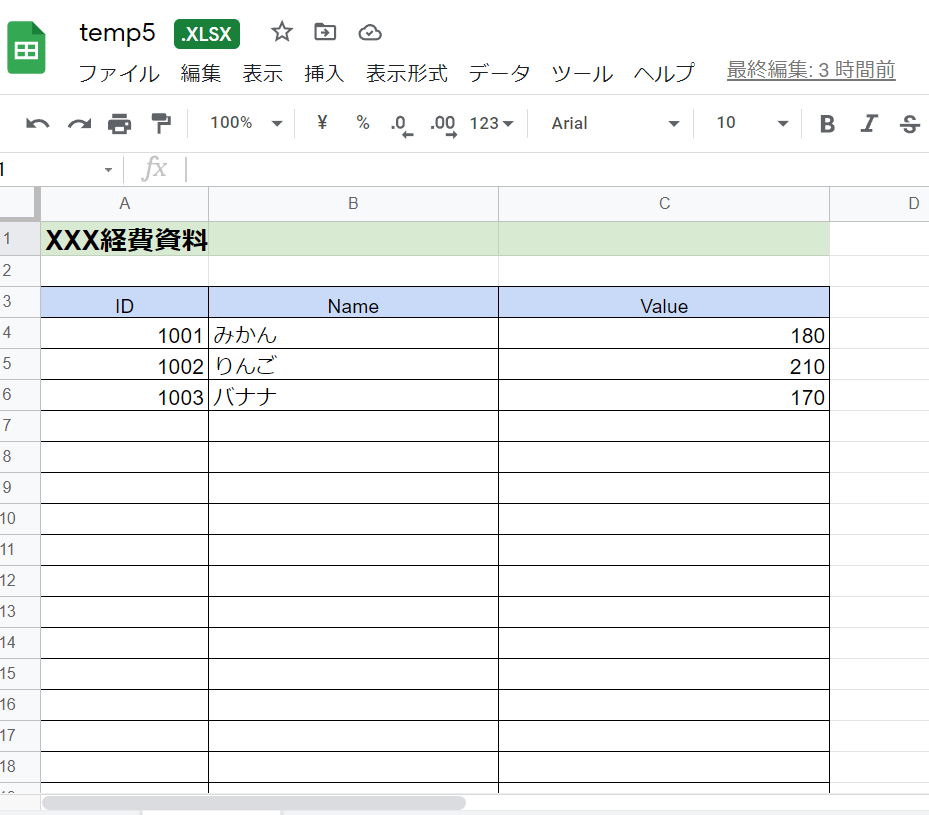Toggle strikethrough formatting
The width and height of the screenshot is (929, 815).
pos(908,122)
